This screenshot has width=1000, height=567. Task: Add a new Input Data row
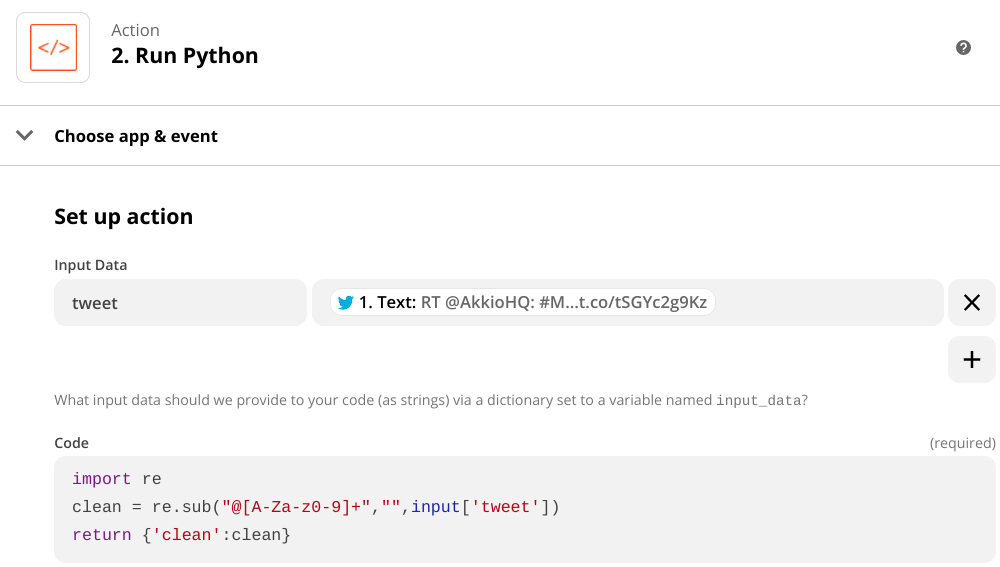[x=971, y=360]
